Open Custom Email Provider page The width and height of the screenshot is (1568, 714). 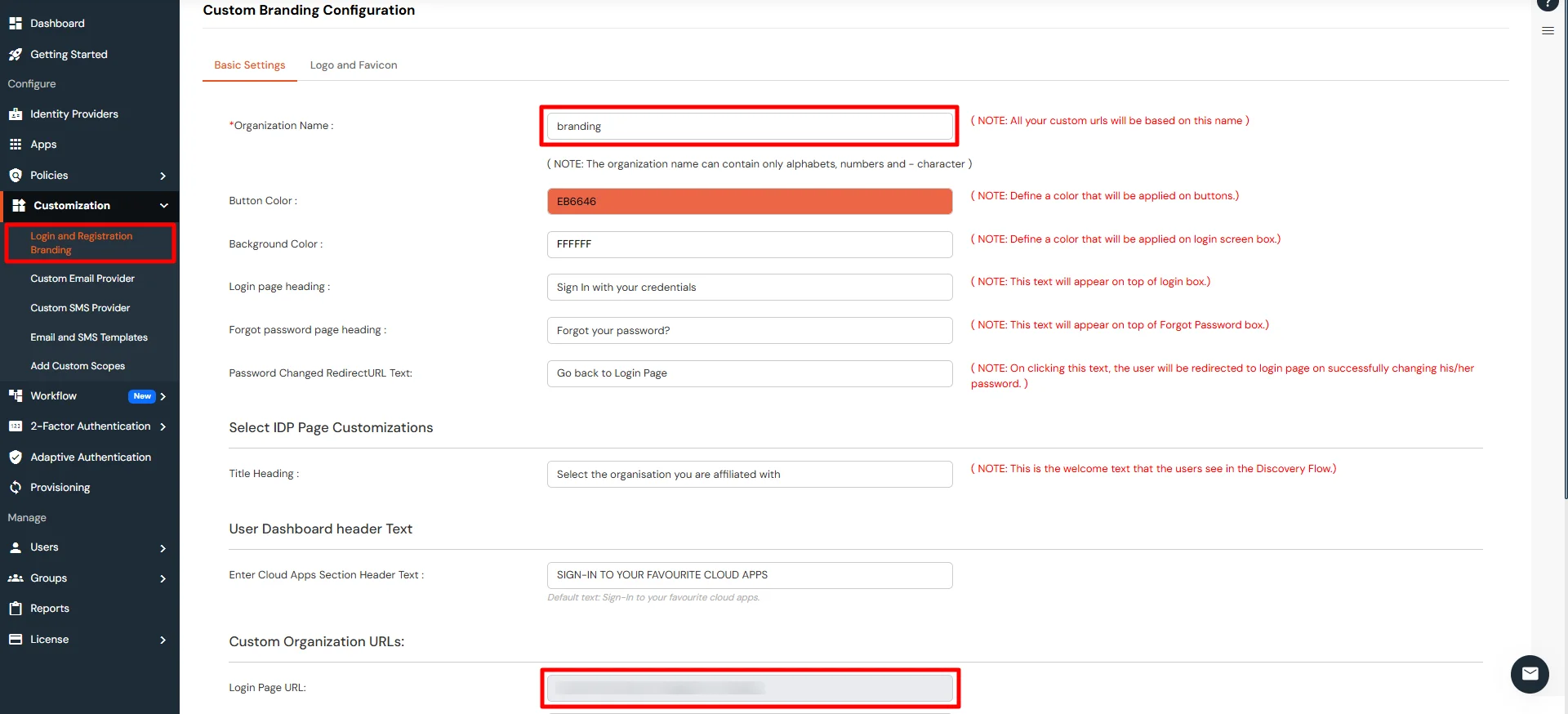tap(82, 279)
